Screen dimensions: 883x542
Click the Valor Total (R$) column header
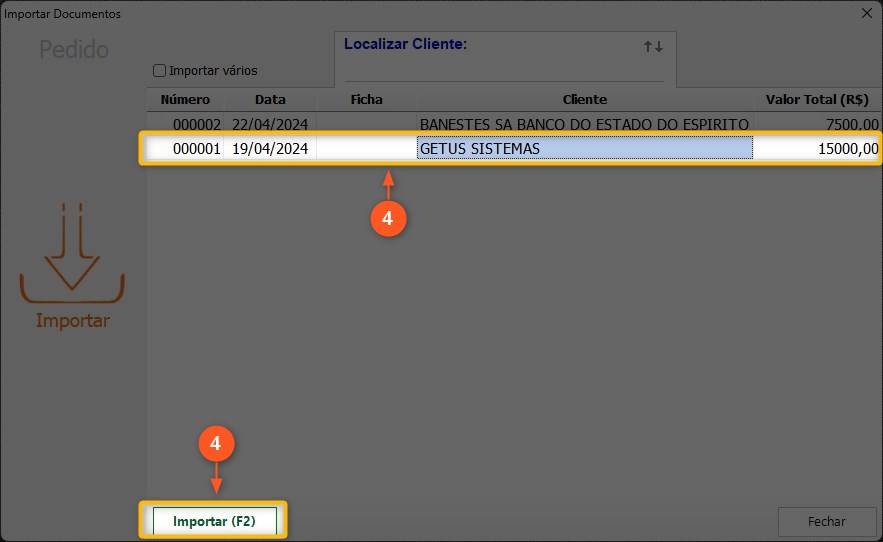pos(816,100)
